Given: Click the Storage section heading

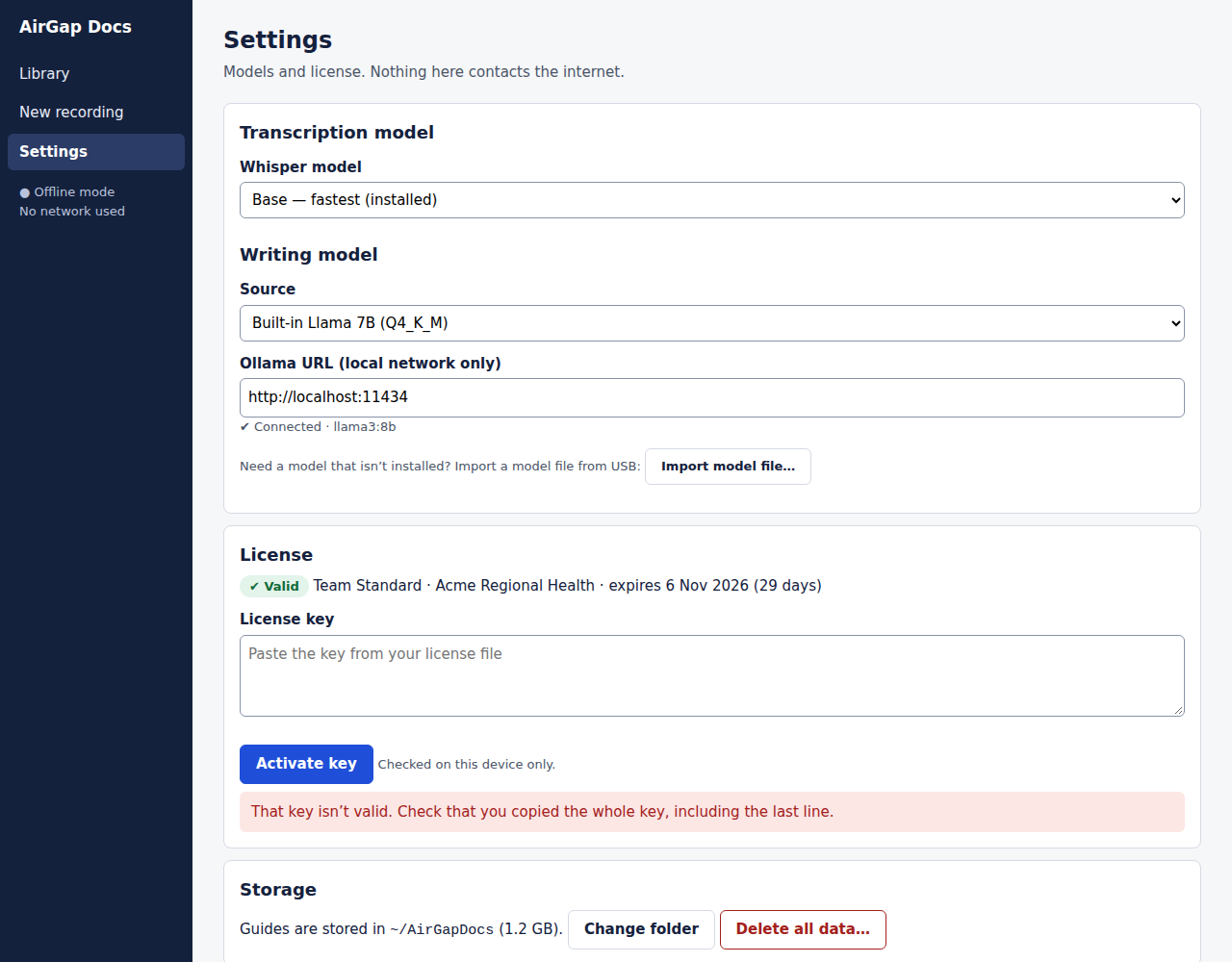Looking at the screenshot, I should coord(278,890).
